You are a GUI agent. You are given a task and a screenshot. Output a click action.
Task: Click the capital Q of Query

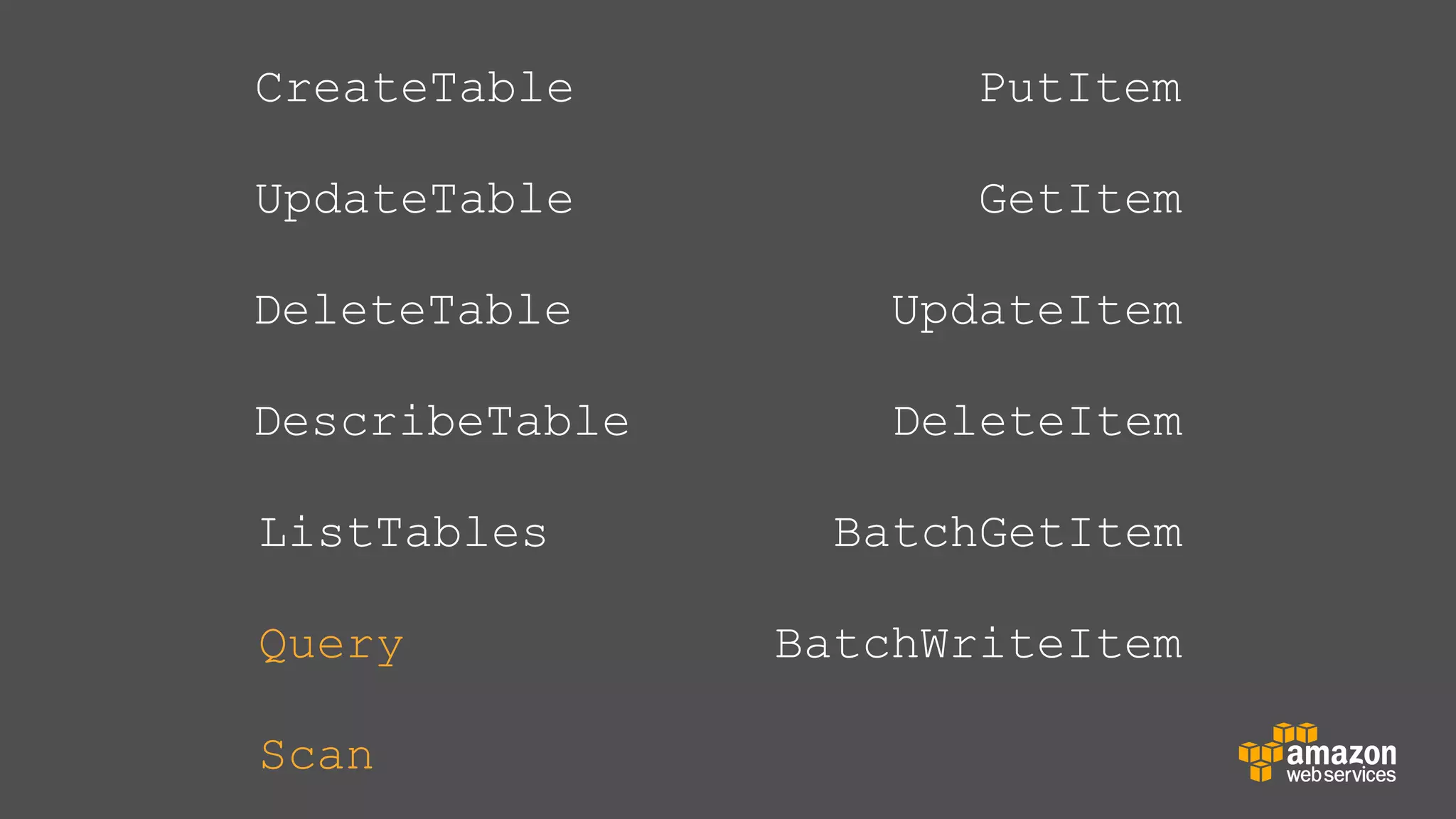click(x=273, y=645)
